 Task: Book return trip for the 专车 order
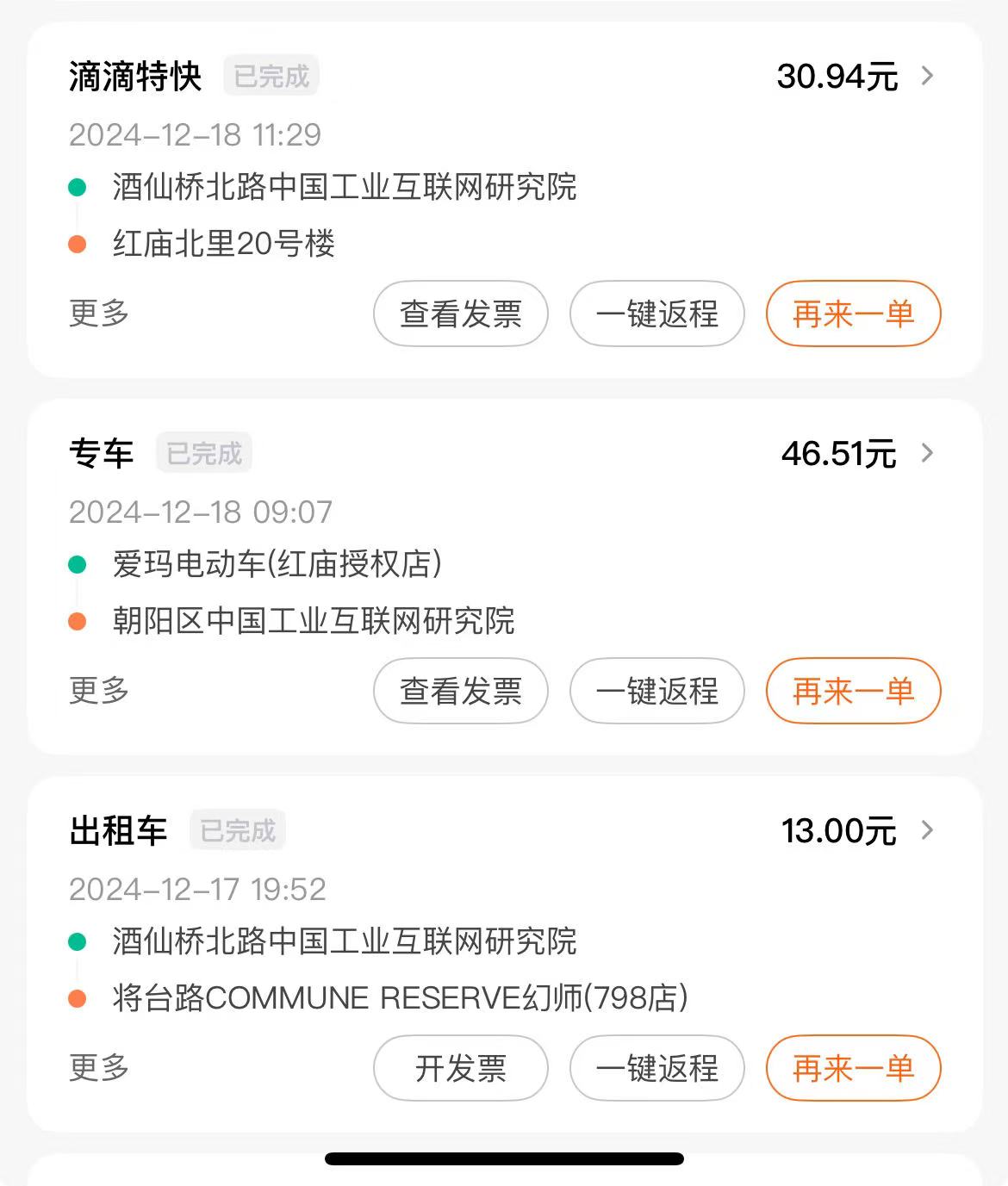[656, 691]
